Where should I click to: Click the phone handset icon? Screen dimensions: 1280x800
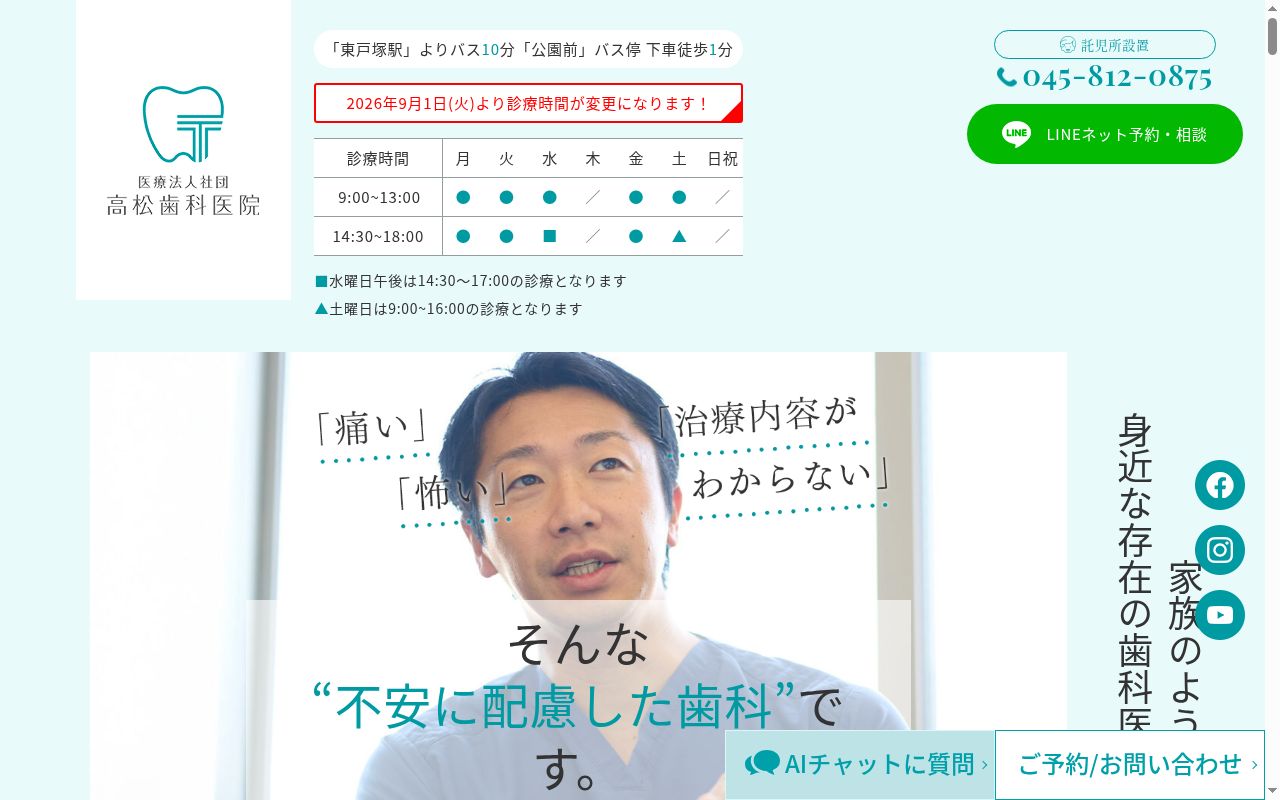(x=1006, y=77)
